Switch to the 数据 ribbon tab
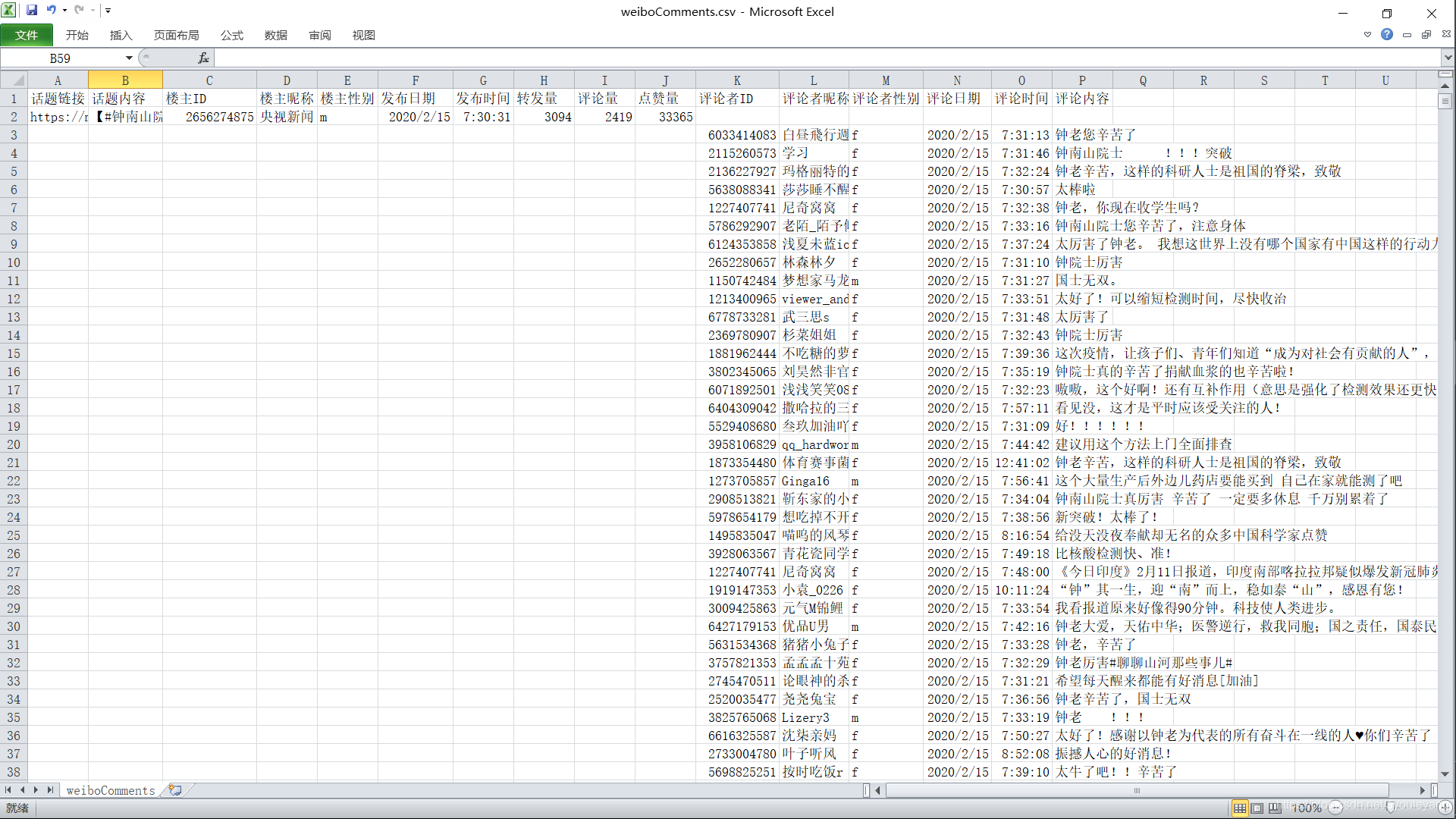This screenshot has height=819, width=1456. point(275,35)
